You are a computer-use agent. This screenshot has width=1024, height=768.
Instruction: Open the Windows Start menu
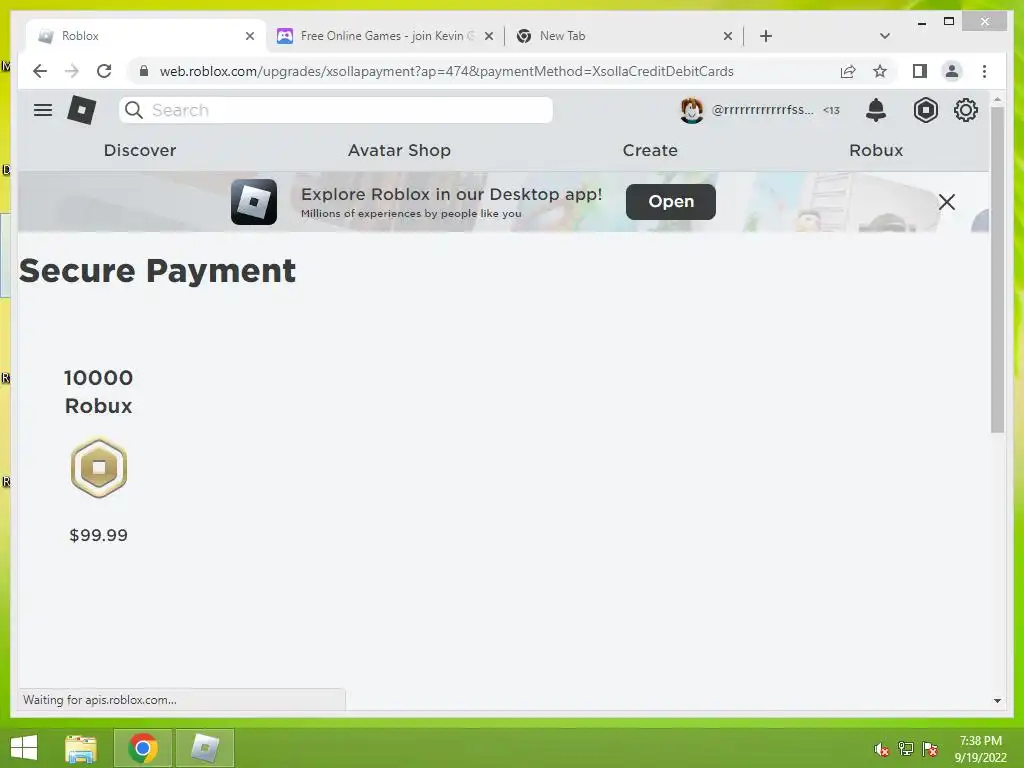tap(24, 748)
